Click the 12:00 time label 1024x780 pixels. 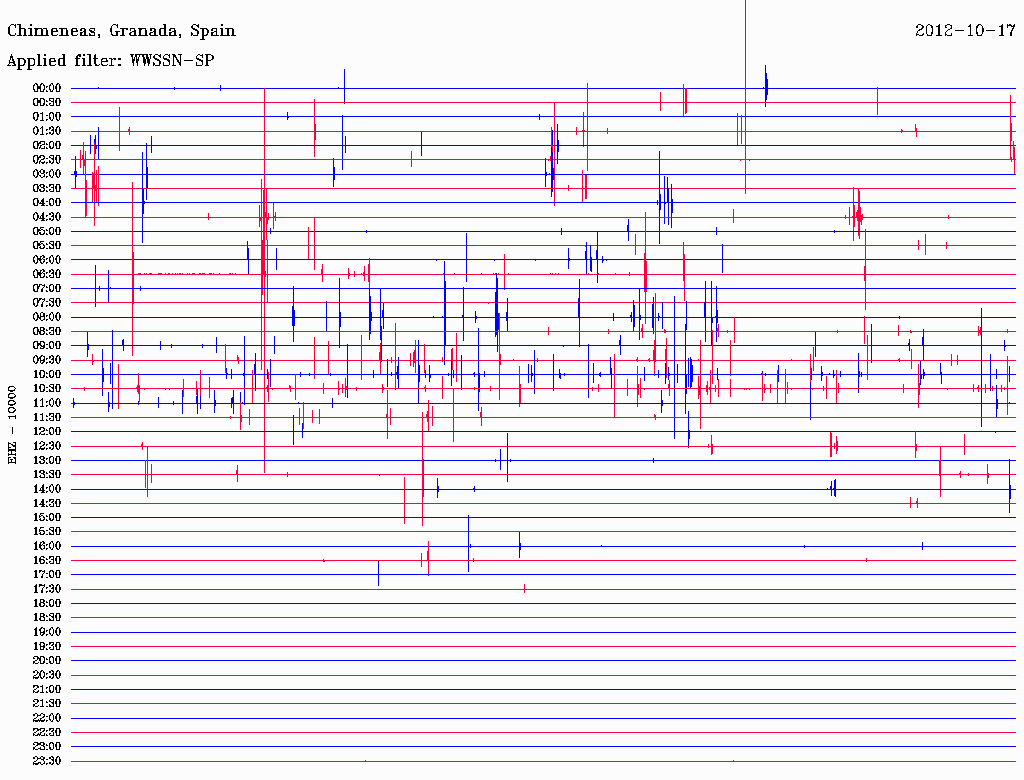coord(47,431)
